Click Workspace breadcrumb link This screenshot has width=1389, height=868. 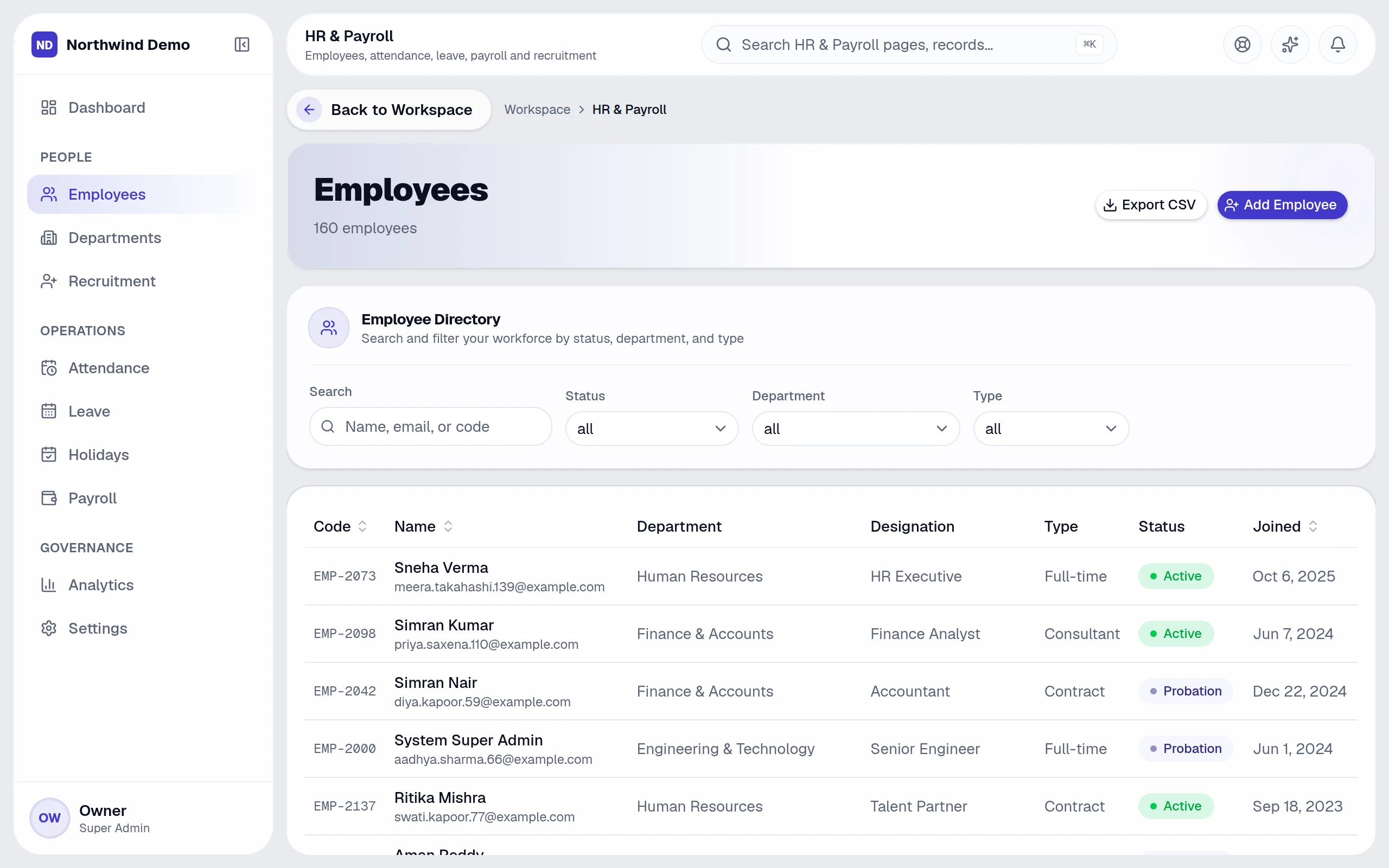pos(537,110)
